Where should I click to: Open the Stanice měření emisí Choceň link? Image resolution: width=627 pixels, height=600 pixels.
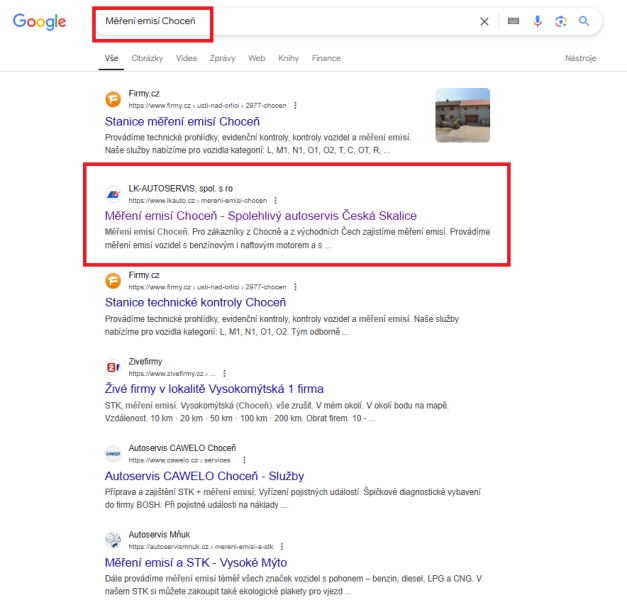(x=182, y=122)
